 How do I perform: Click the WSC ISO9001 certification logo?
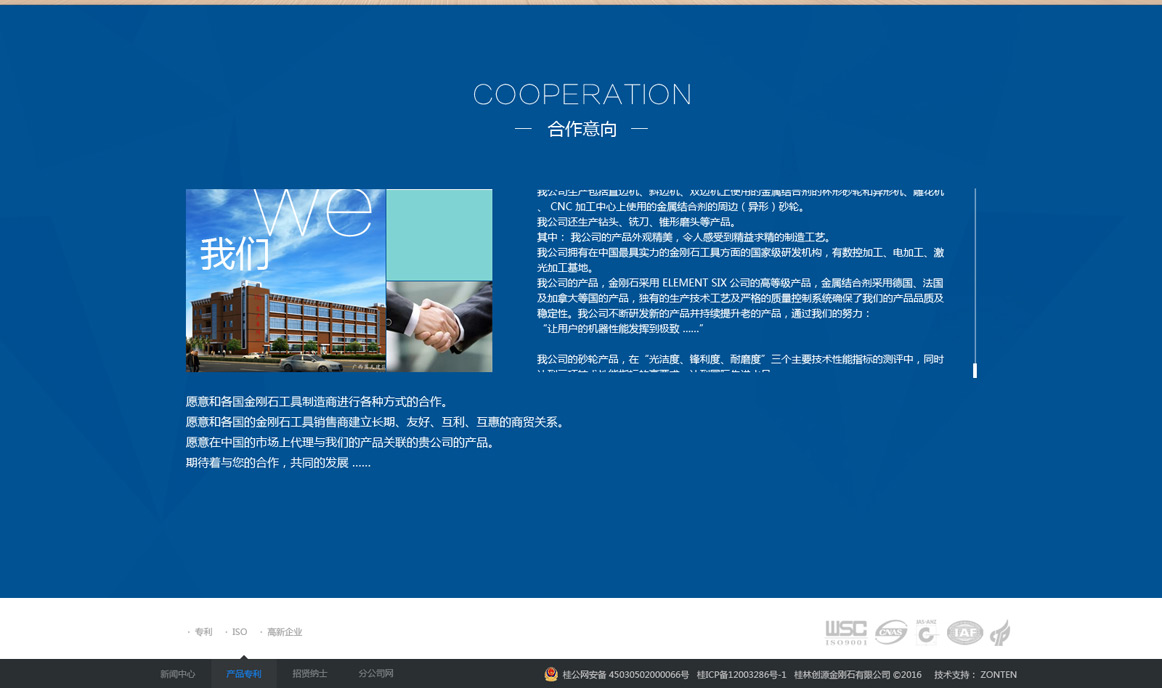(x=846, y=632)
